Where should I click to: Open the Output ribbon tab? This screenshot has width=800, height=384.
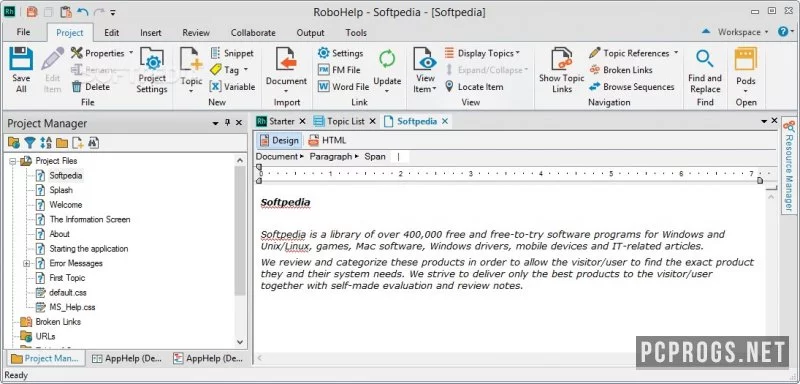click(x=310, y=32)
